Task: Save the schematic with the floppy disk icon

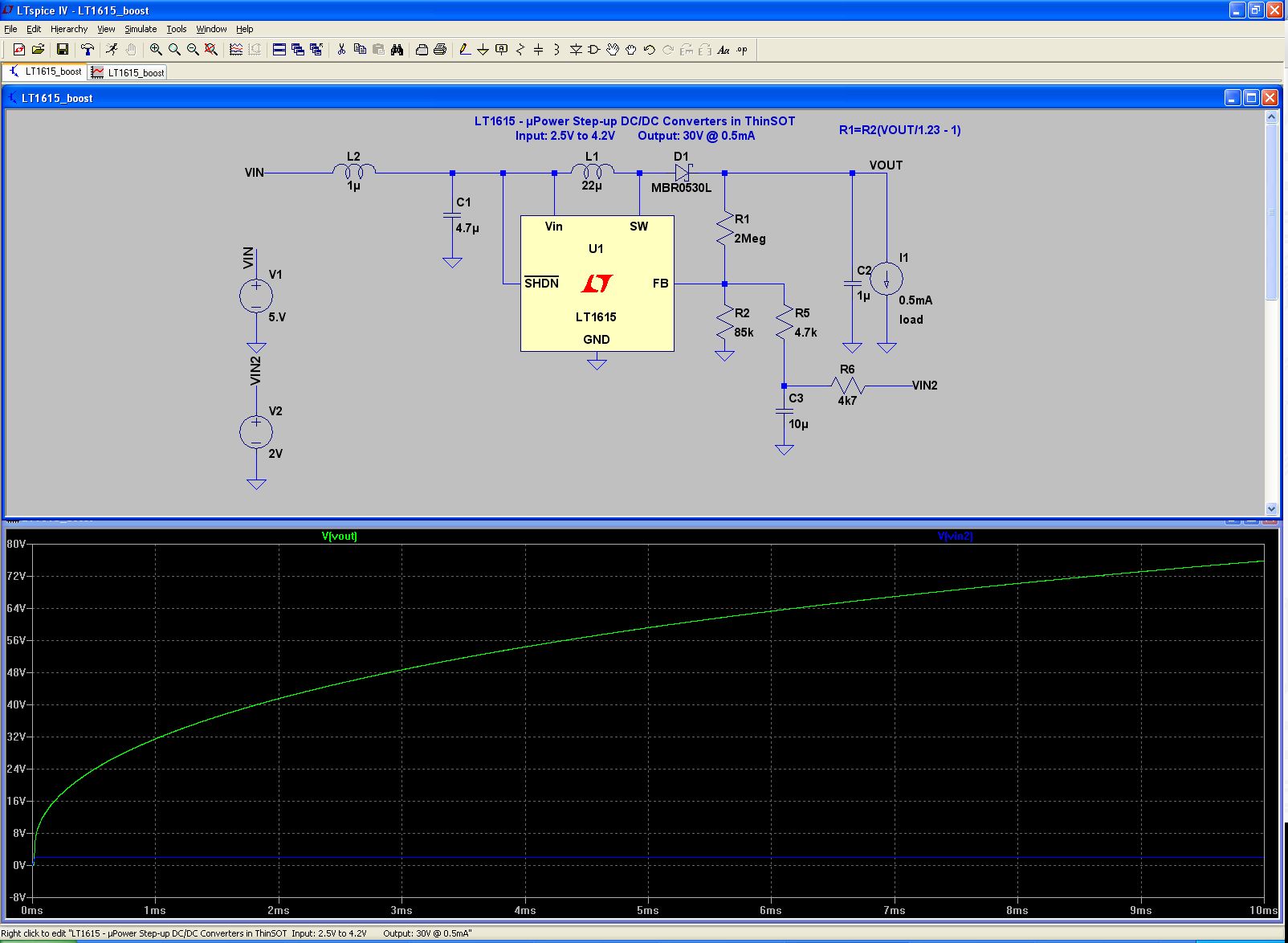Action: click(63, 50)
